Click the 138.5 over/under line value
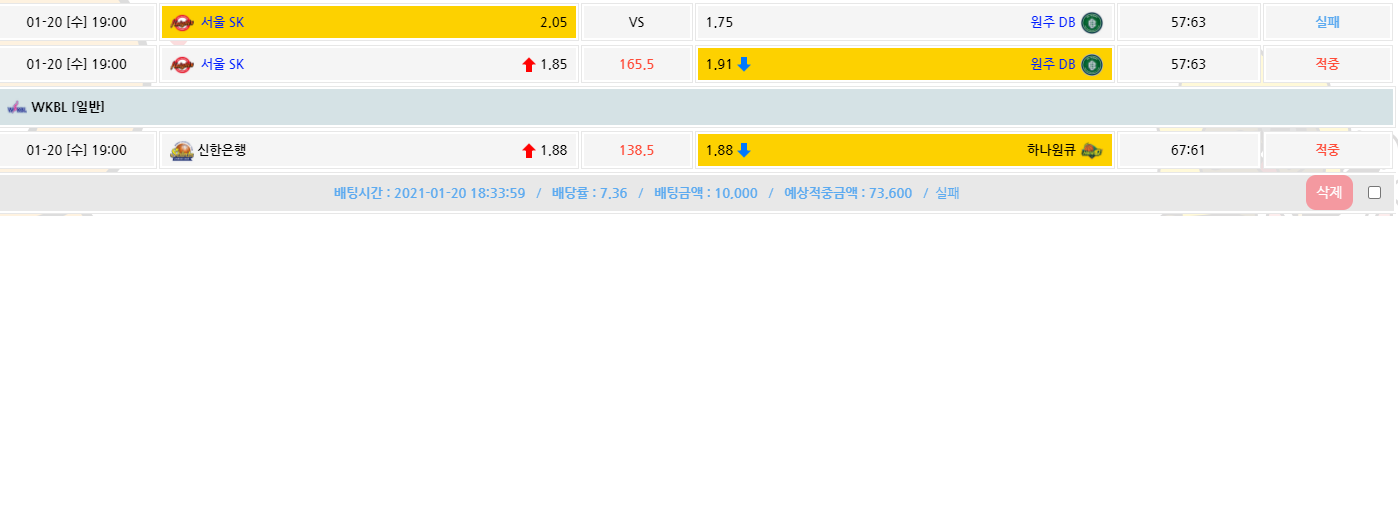The image size is (1398, 517). point(636,151)
